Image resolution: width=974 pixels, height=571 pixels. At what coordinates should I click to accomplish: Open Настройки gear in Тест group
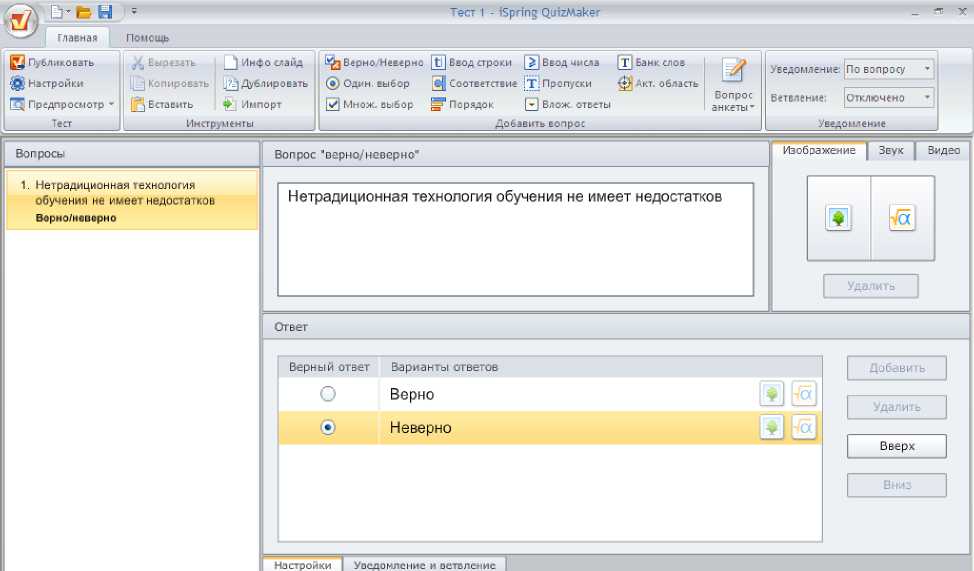[x=17, y=84]
